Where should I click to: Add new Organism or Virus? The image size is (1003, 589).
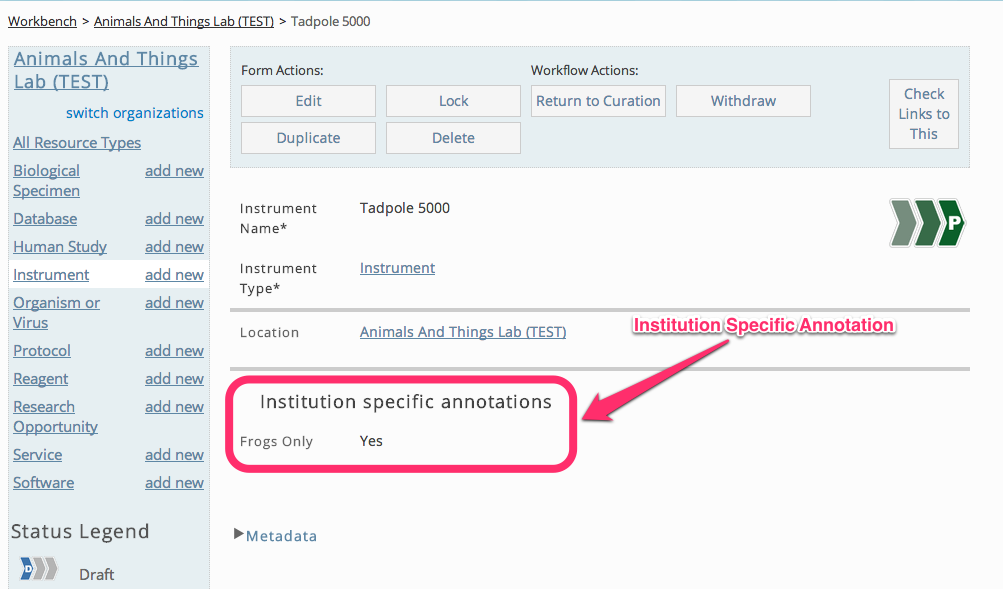(174, 303)
